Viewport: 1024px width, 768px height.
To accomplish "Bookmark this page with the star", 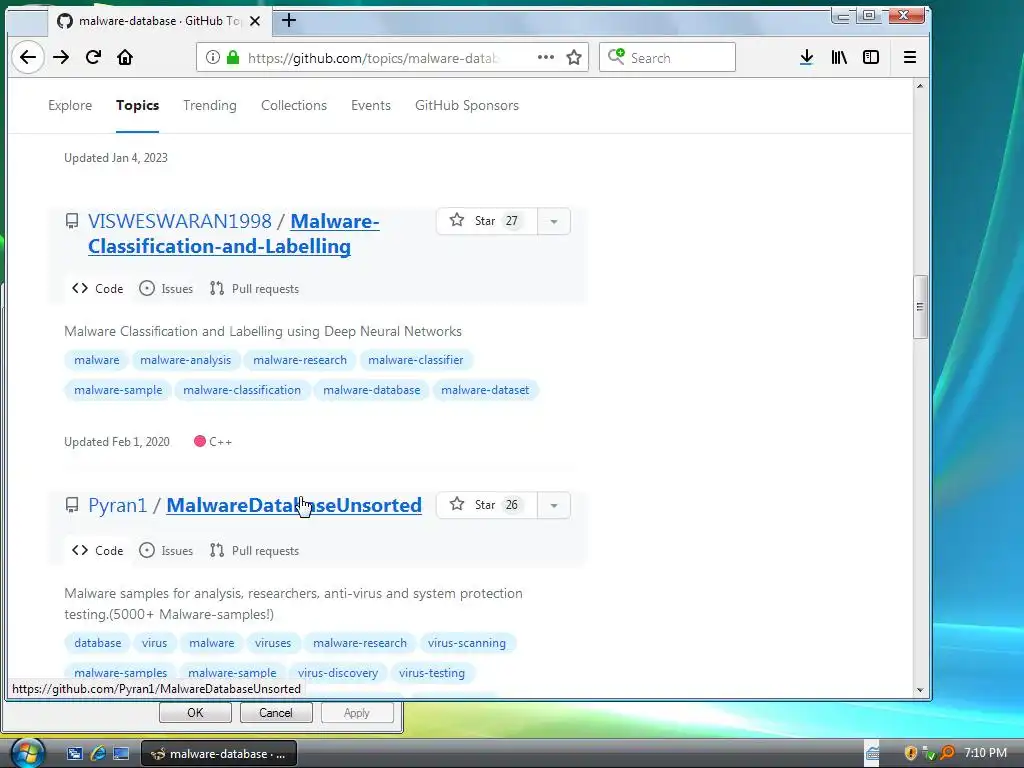I will [574, 57].
